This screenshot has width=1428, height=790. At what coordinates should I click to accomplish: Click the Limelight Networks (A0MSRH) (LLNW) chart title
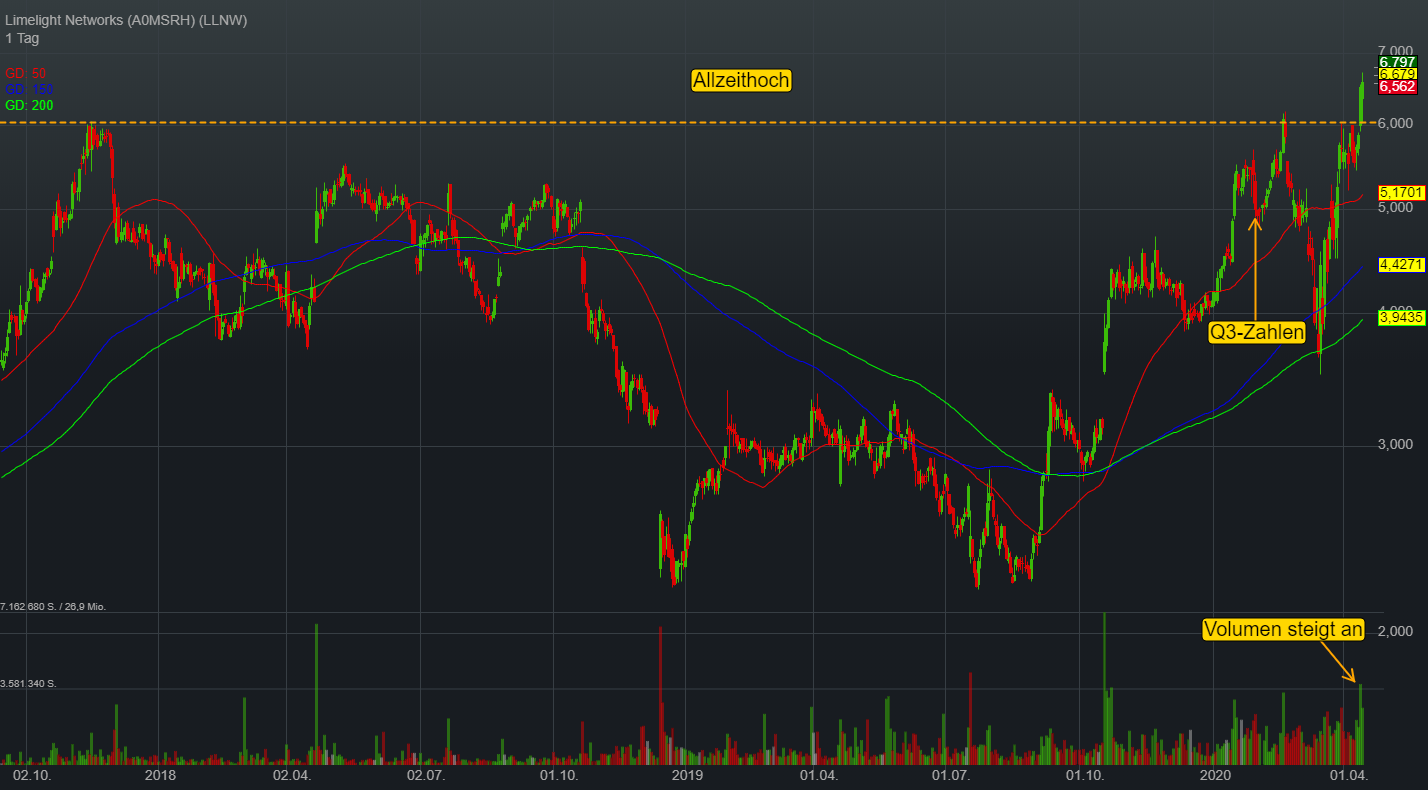pos(126,20)
